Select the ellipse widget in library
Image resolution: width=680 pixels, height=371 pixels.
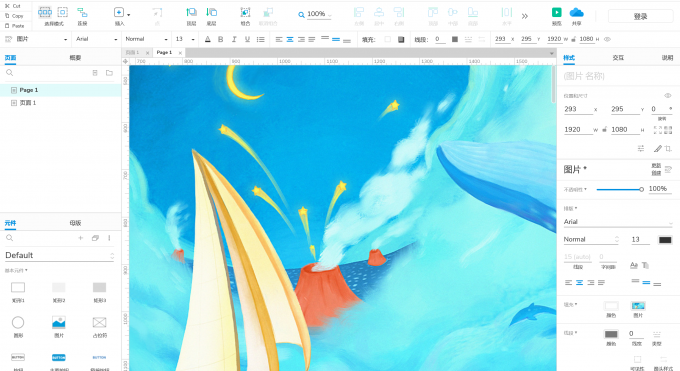point(18,322)
